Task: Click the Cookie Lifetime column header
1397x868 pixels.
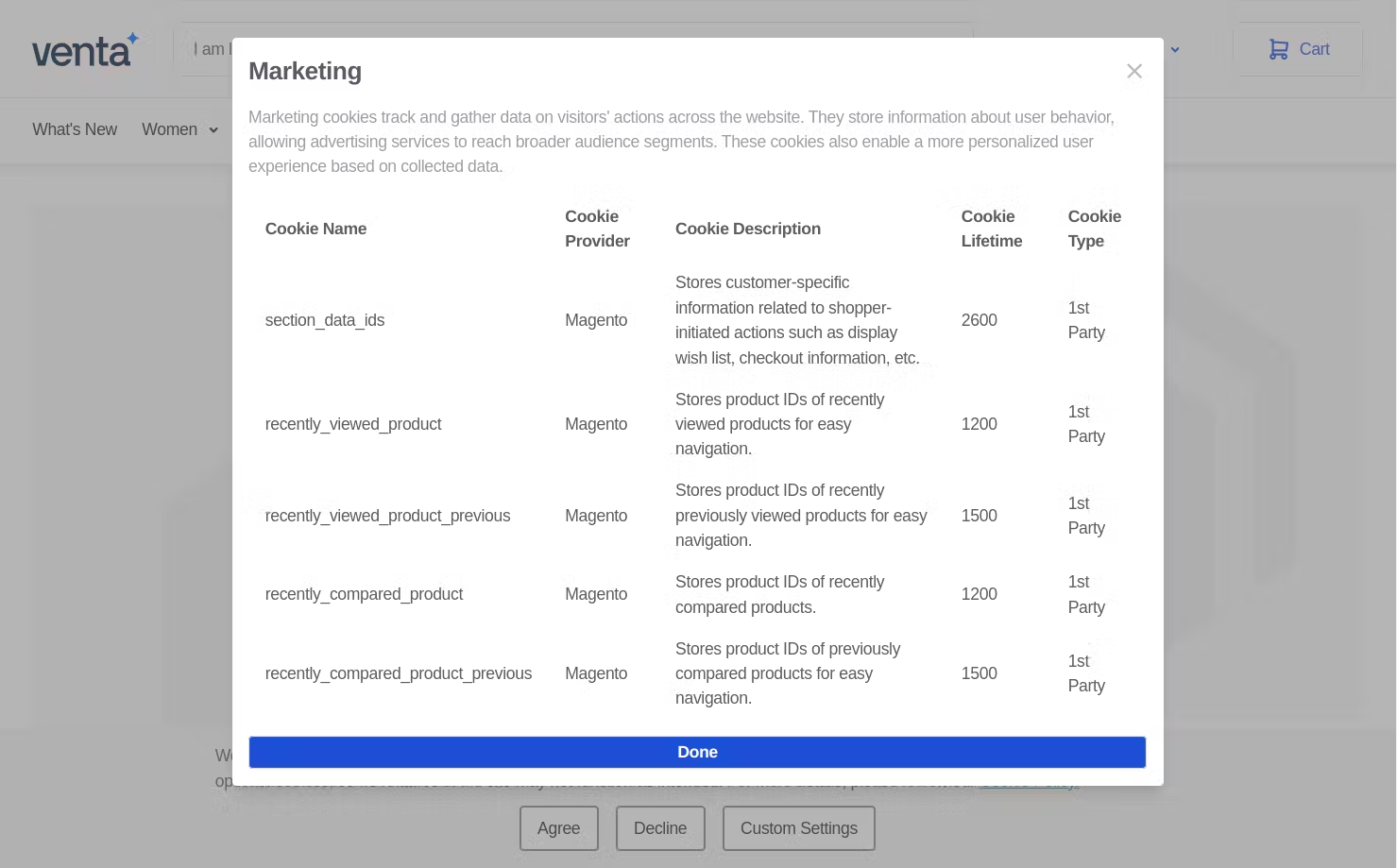Action: 991,229
